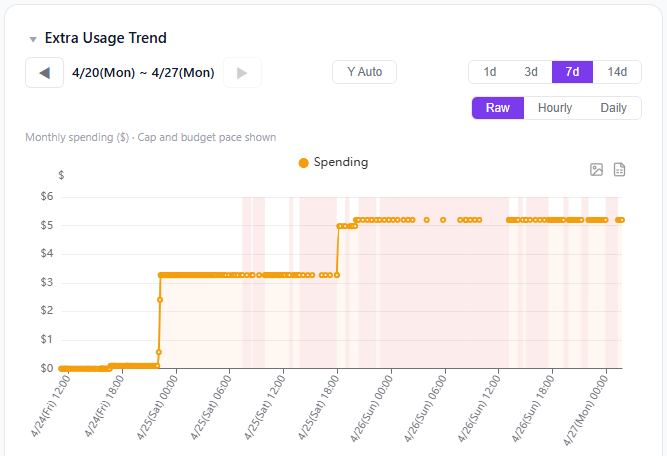Select the 7d time range
Screen dimensions: 667x456
pyautogui.click(x=572, y=72)
